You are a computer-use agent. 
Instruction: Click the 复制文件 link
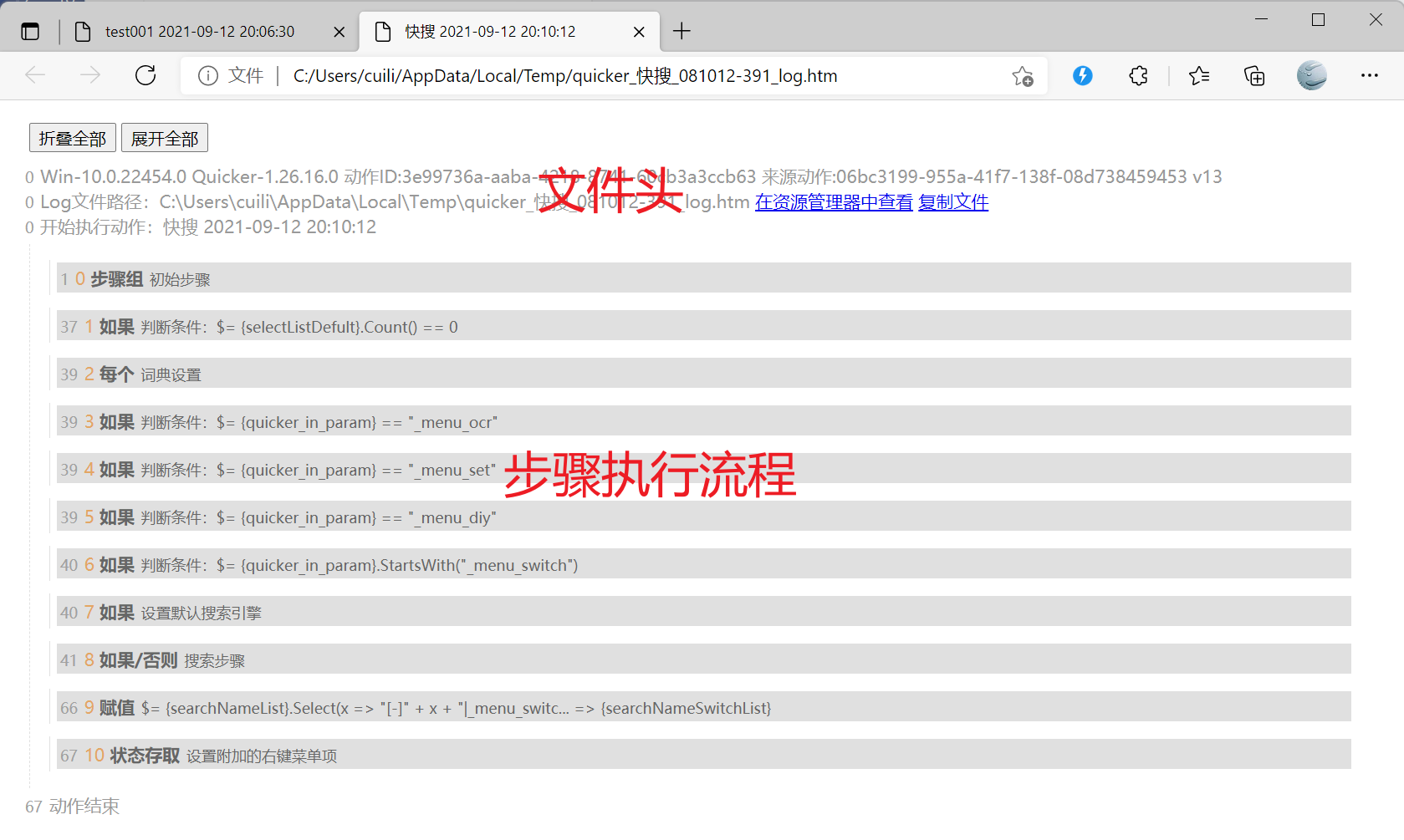(x=953, y=202)
